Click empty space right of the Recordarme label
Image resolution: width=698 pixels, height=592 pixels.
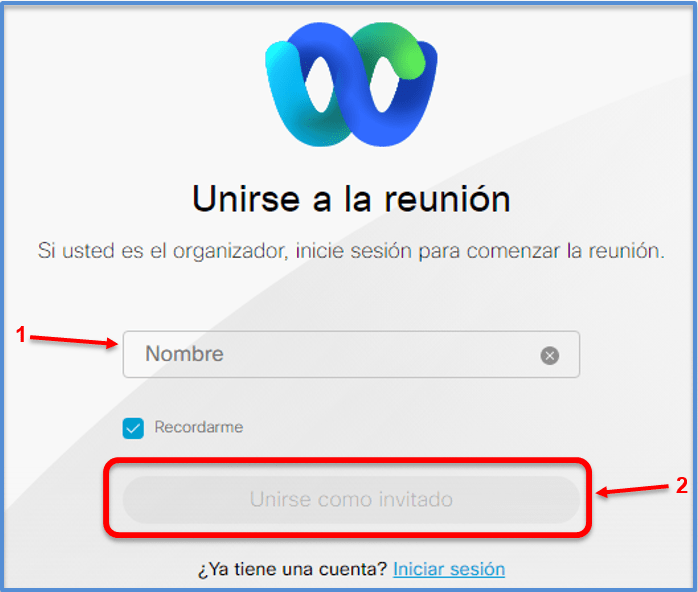pos(401,427)
